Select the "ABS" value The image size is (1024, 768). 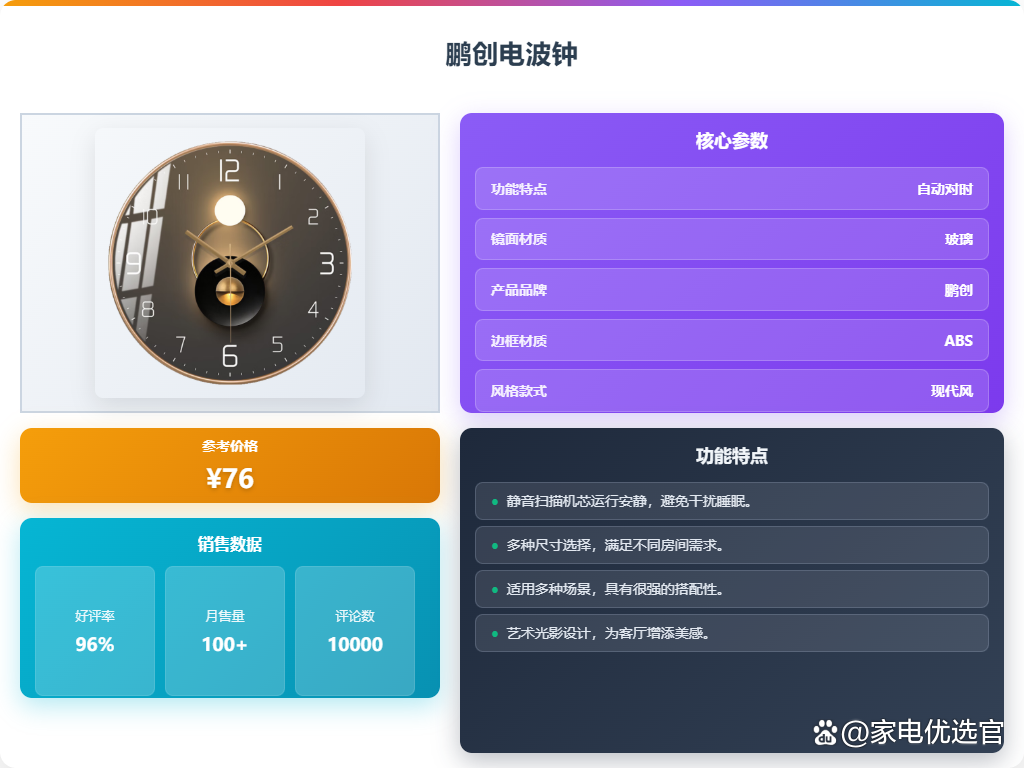[x=959, y=340]
